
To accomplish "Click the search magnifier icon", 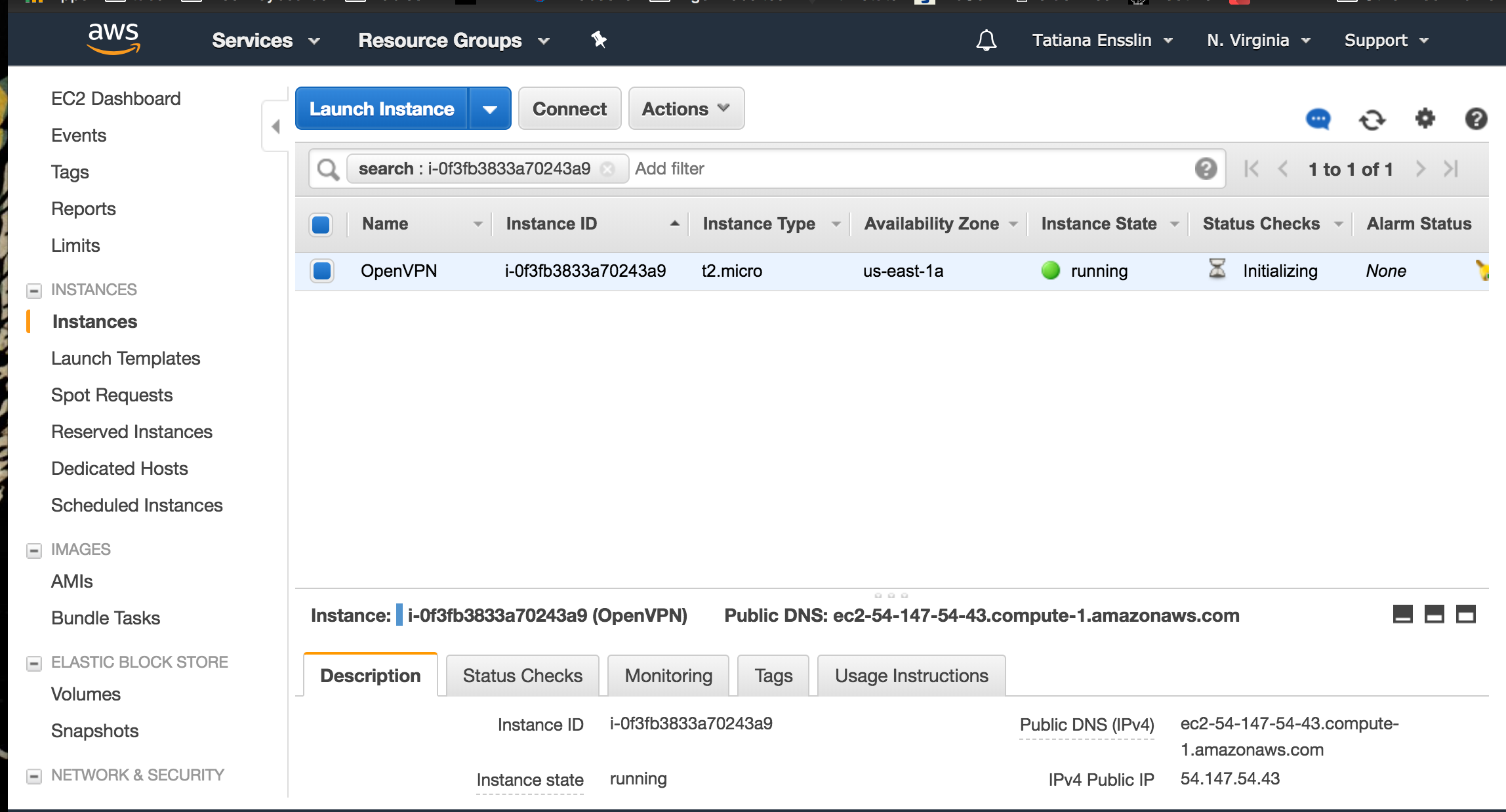I will pos(328,169).
